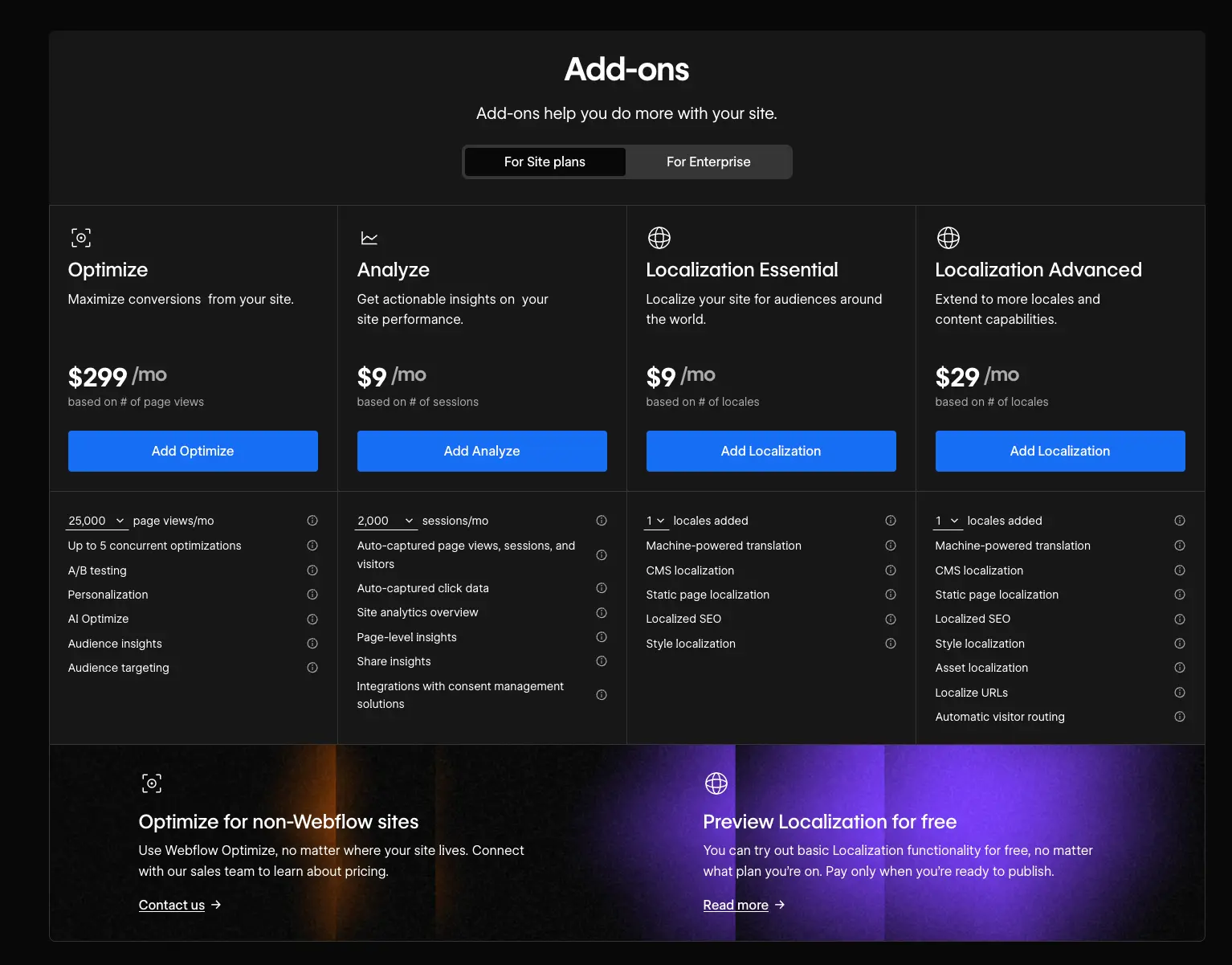Open the 25,000 page views dropdown
The width and height of the screenshot is (1232, 965).
click(96, 521)
